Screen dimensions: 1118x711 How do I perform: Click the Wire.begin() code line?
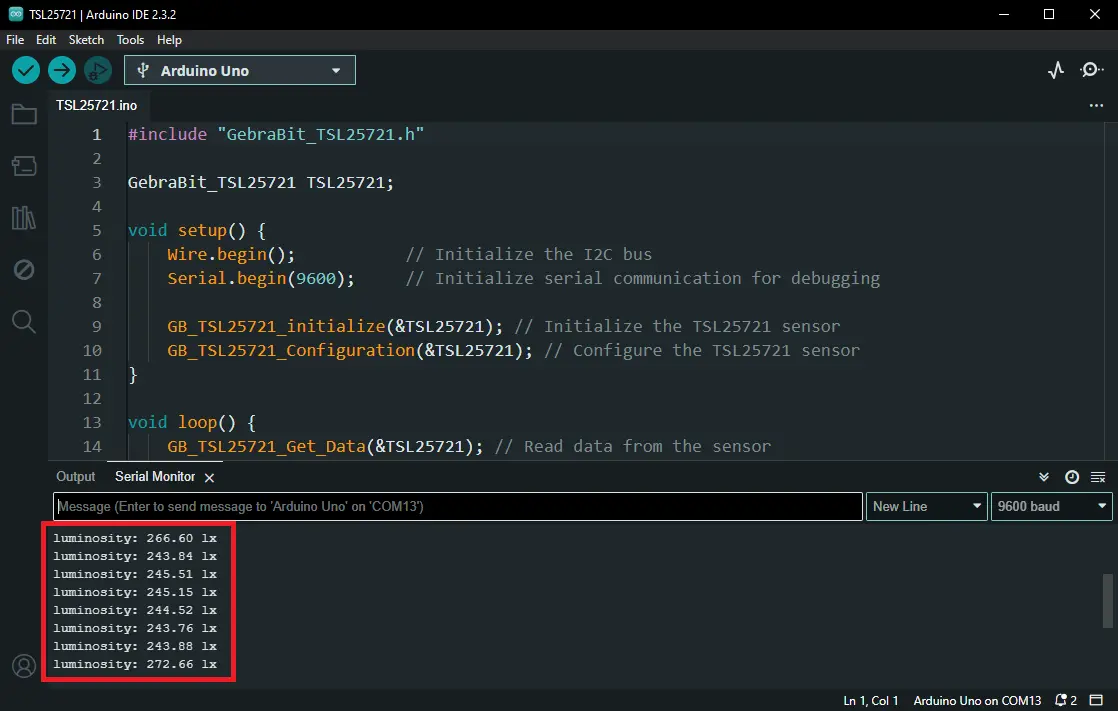point(231,254)
